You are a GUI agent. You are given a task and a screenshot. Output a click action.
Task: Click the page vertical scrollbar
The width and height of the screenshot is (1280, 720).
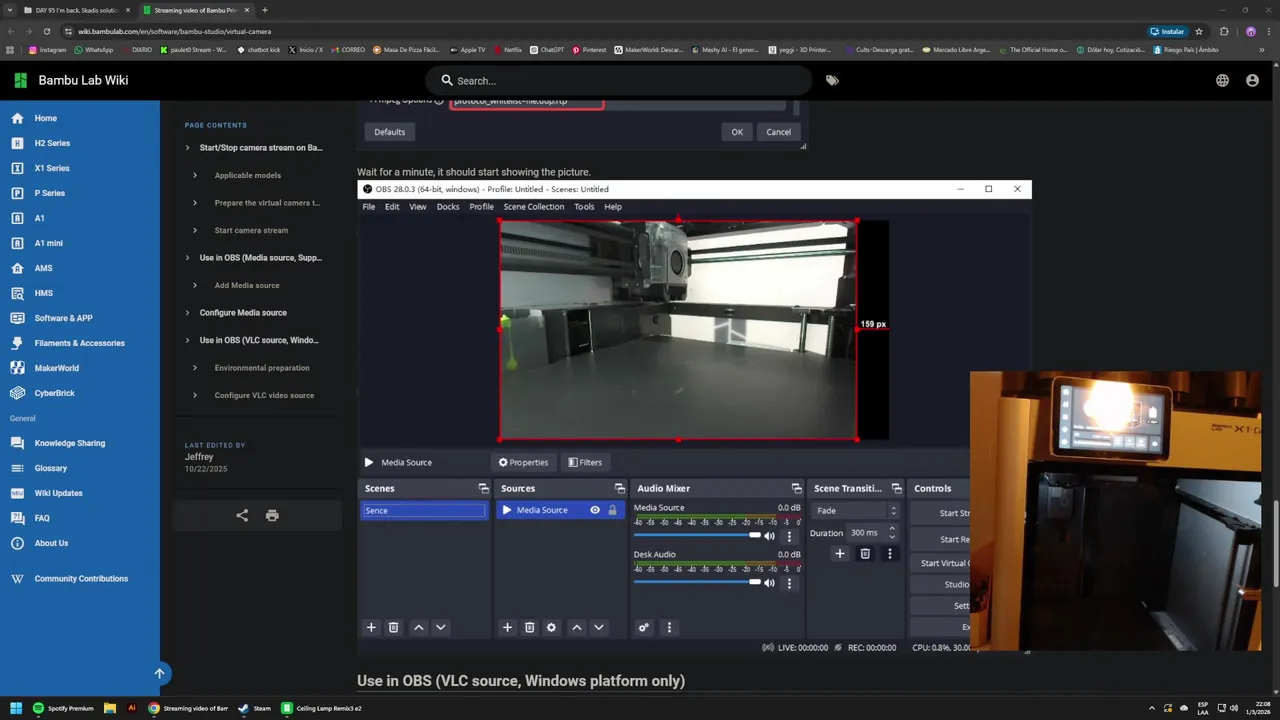1276,541
